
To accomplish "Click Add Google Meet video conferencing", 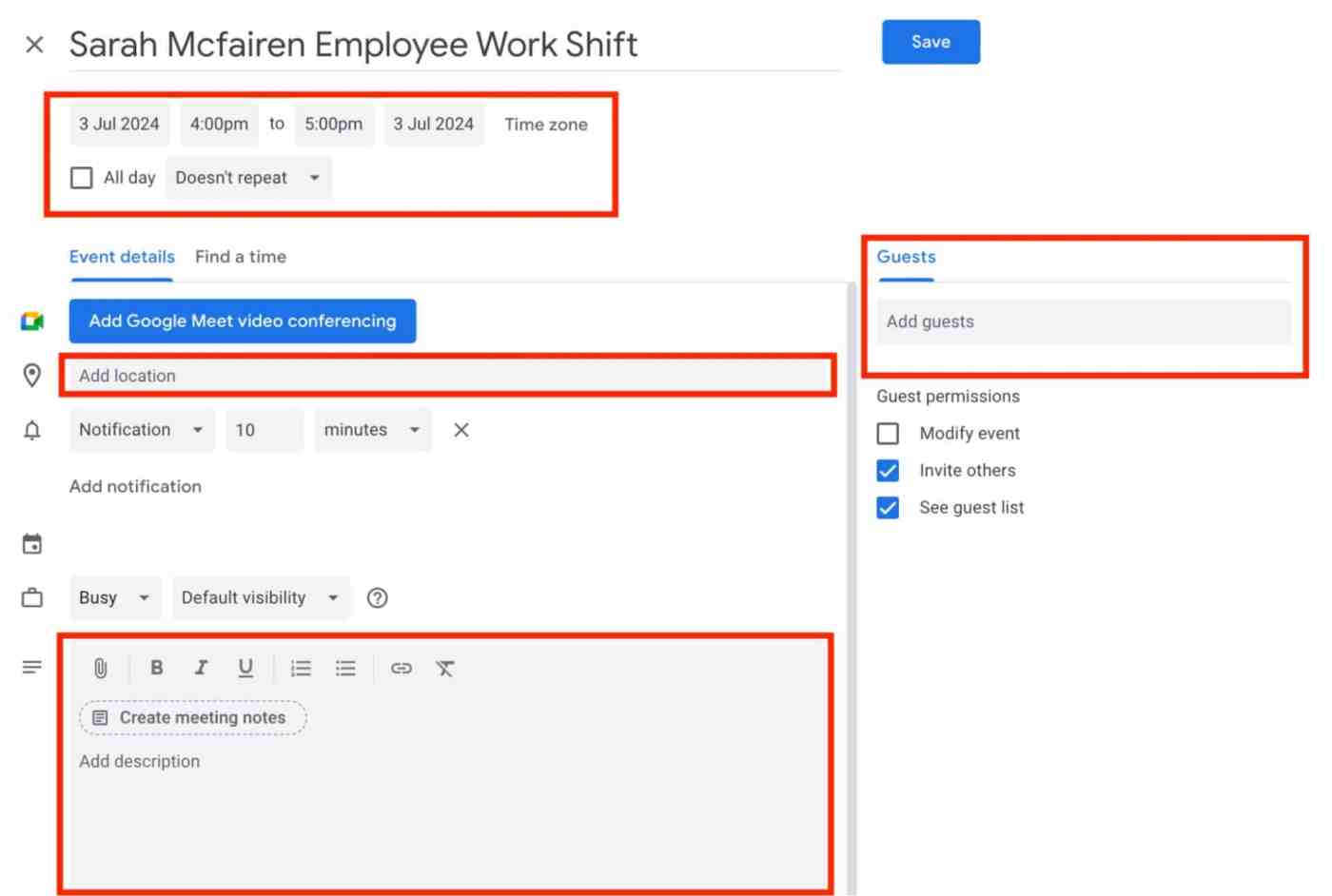I will tap(242, 321).
